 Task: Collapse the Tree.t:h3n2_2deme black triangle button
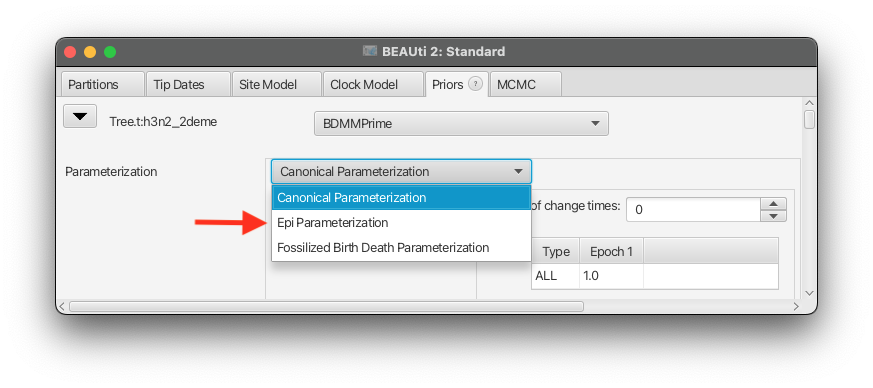pyautogui.click(x=80, y=116)
